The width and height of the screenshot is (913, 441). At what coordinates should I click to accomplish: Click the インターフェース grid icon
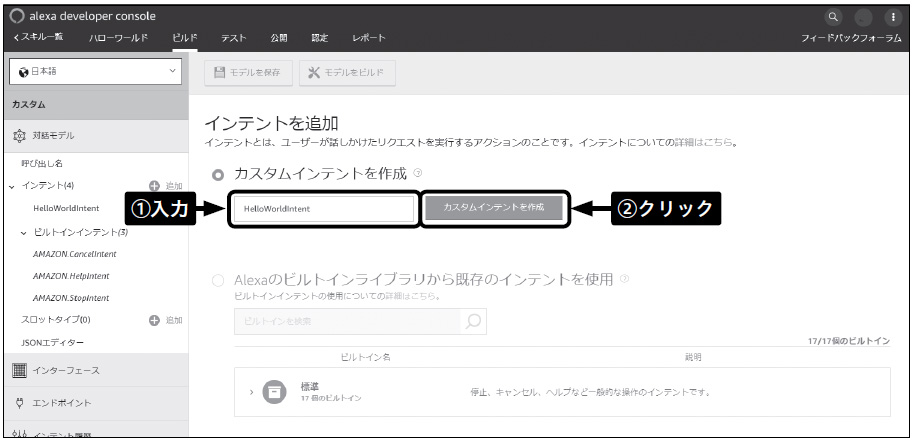tap(19, 371)
